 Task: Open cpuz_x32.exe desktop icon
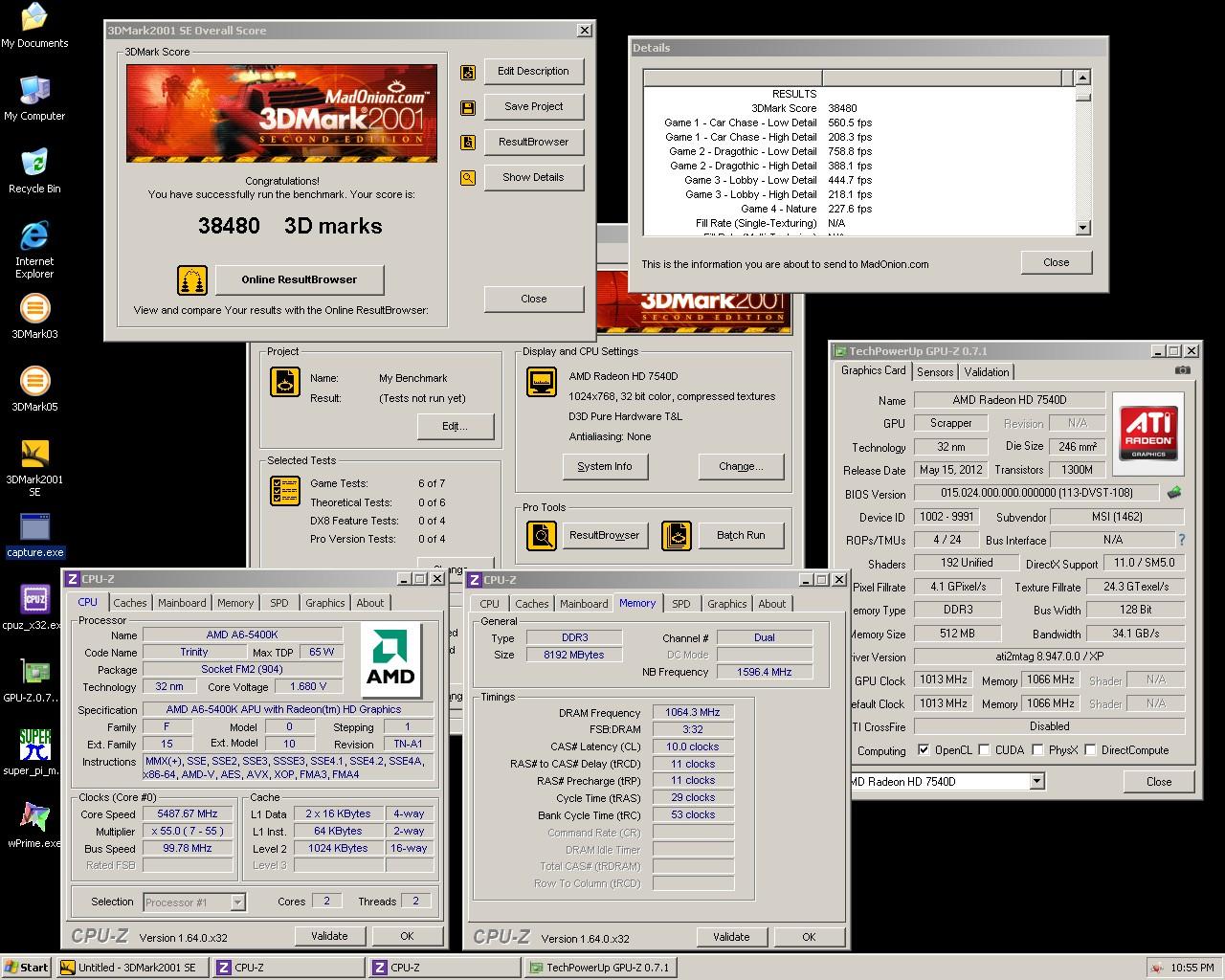click(x=34, y=608)
